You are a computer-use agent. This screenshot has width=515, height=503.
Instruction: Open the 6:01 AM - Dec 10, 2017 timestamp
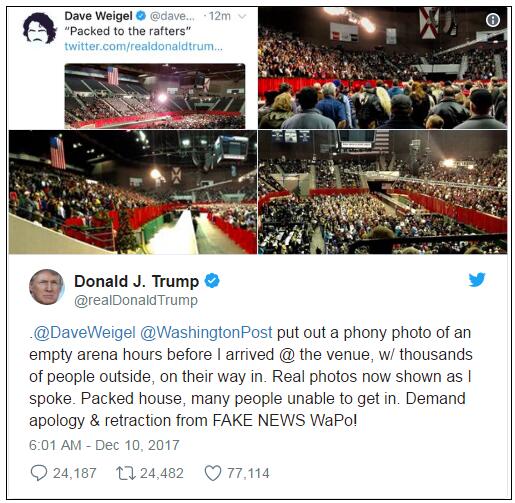pyautogui.click(x=104, y=445)
